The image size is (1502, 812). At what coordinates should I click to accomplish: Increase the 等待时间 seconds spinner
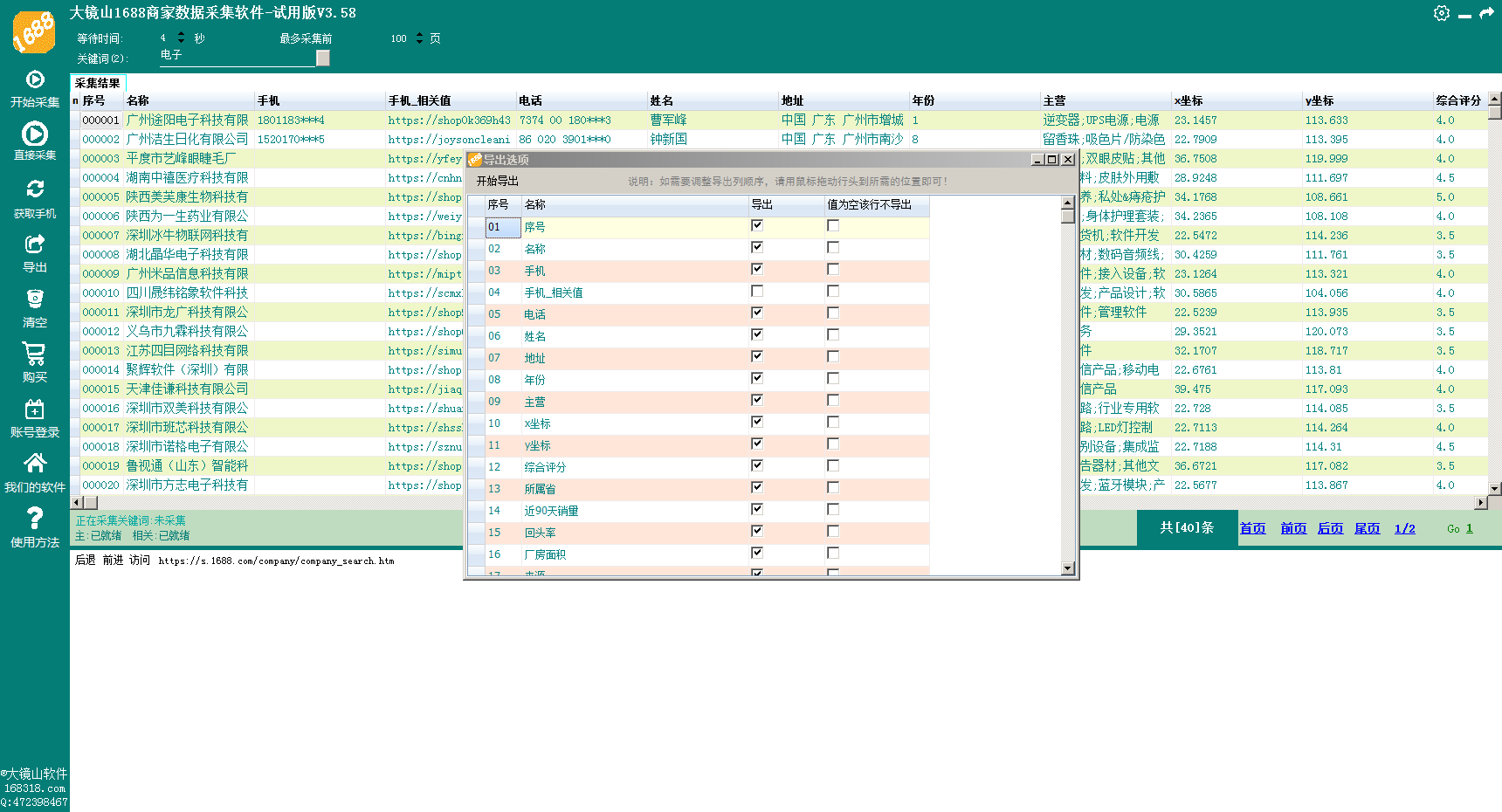[x=181, y=34]
